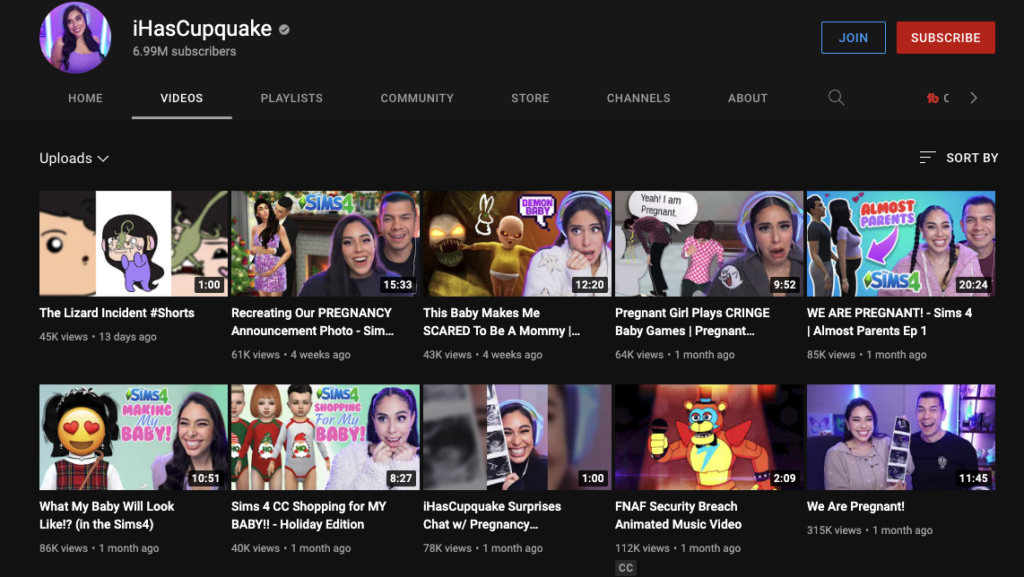Click the verified badge next to iHasCupquake

click(284, 29)
